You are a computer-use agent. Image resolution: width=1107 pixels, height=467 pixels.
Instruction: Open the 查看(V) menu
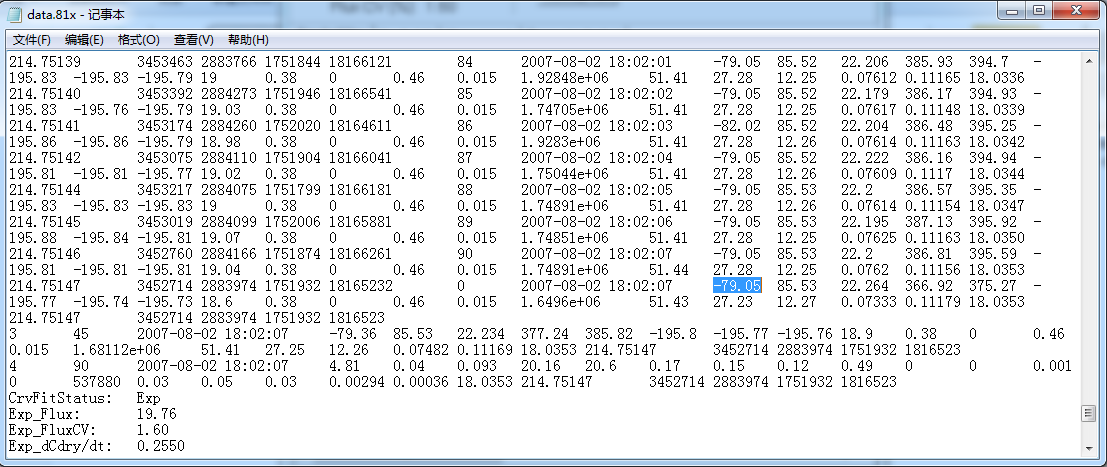tap(193, 40)
